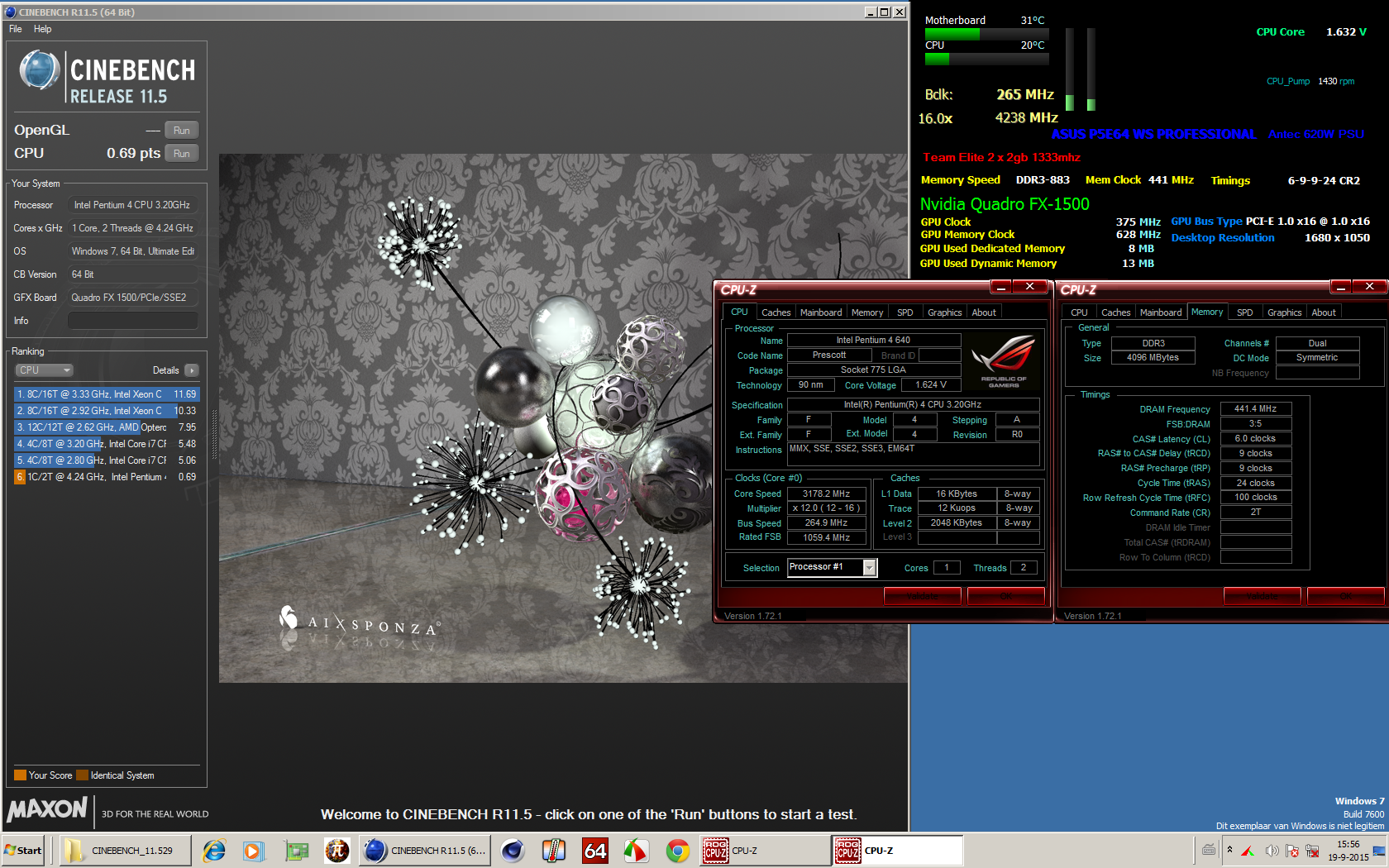
Task: Open the File menu in Cinebench
Action: tap(16, 29)
